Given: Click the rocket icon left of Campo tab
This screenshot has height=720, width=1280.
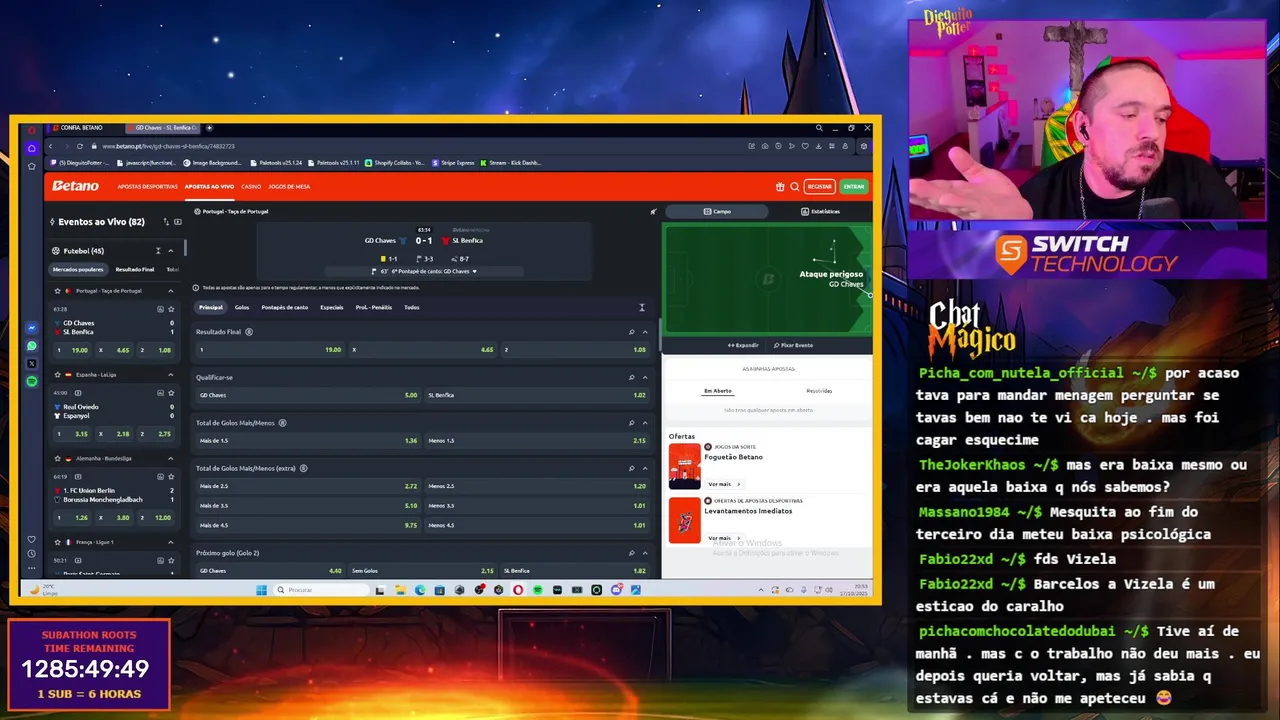Looking at the screenshot, I should (653, 212).
